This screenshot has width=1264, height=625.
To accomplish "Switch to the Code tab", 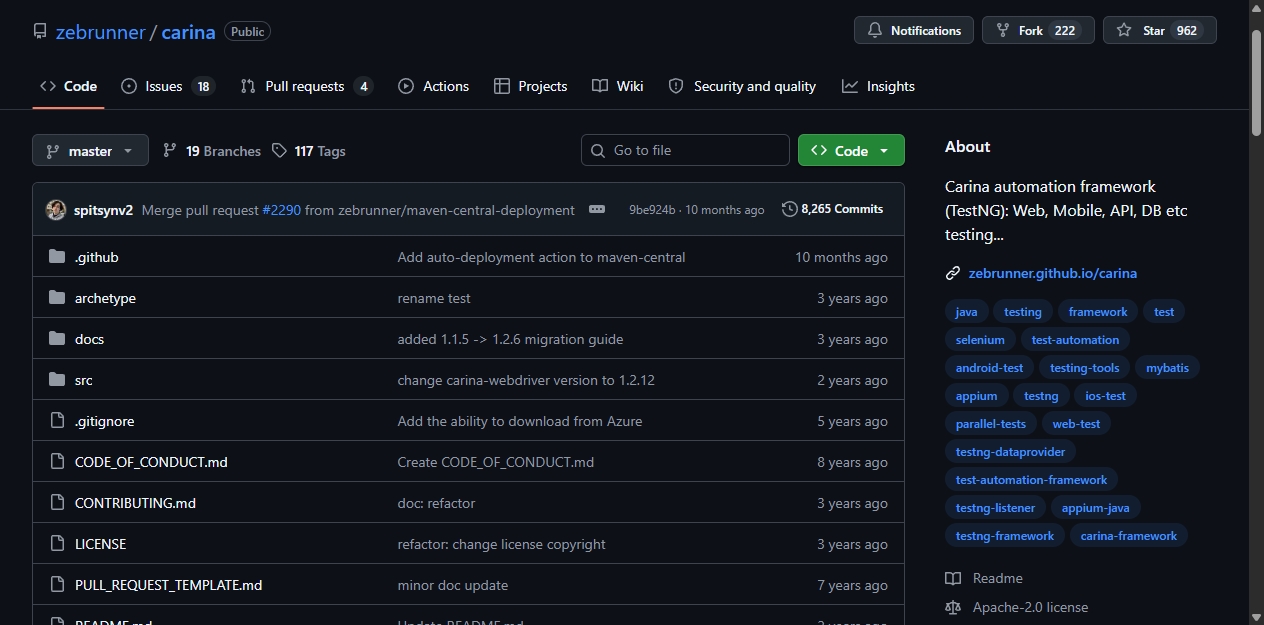I will [x=68, y=86].
